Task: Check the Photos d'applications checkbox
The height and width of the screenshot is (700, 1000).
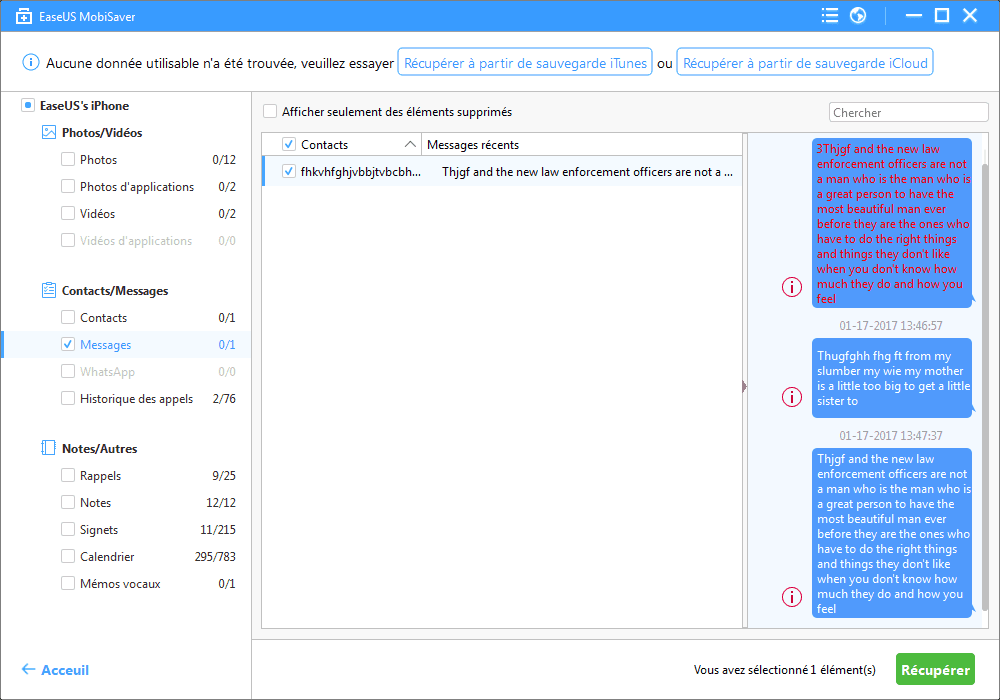Action: tap(68, 186)
